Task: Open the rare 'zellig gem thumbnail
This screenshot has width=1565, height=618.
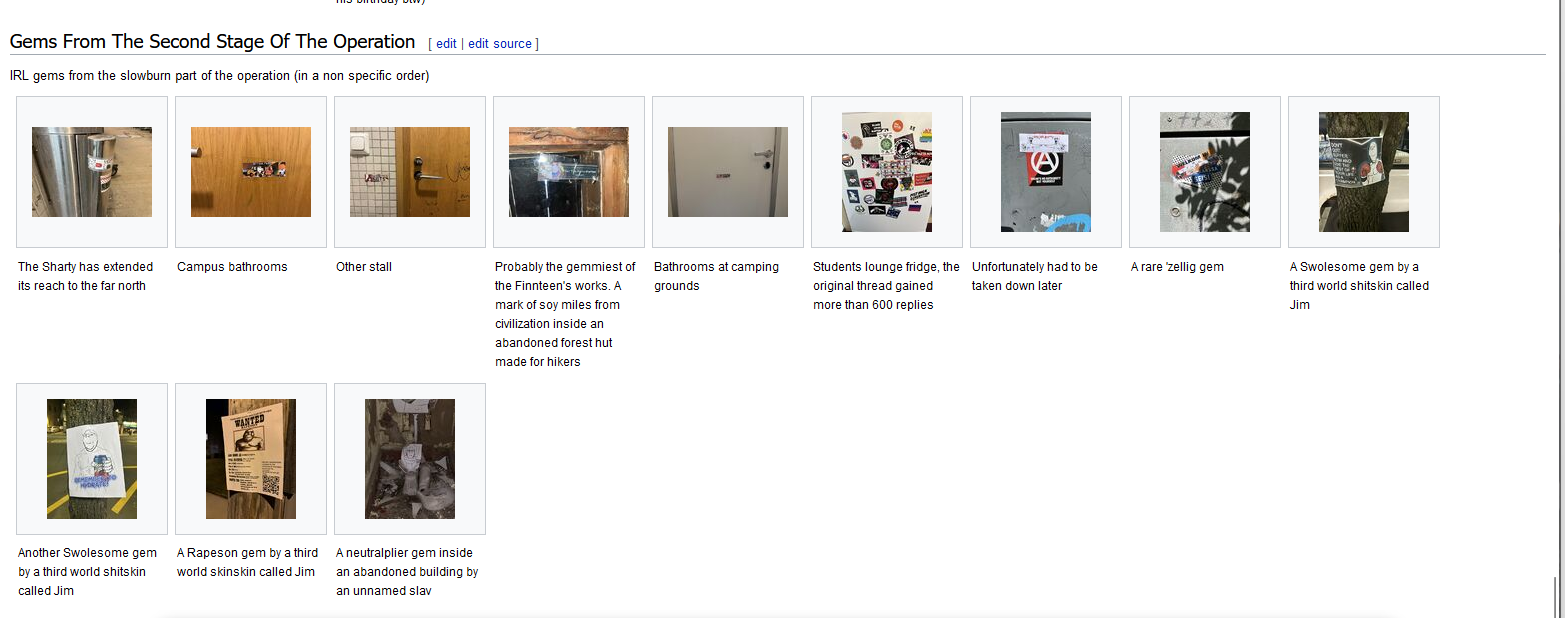Action: [x=1205, y=172]
